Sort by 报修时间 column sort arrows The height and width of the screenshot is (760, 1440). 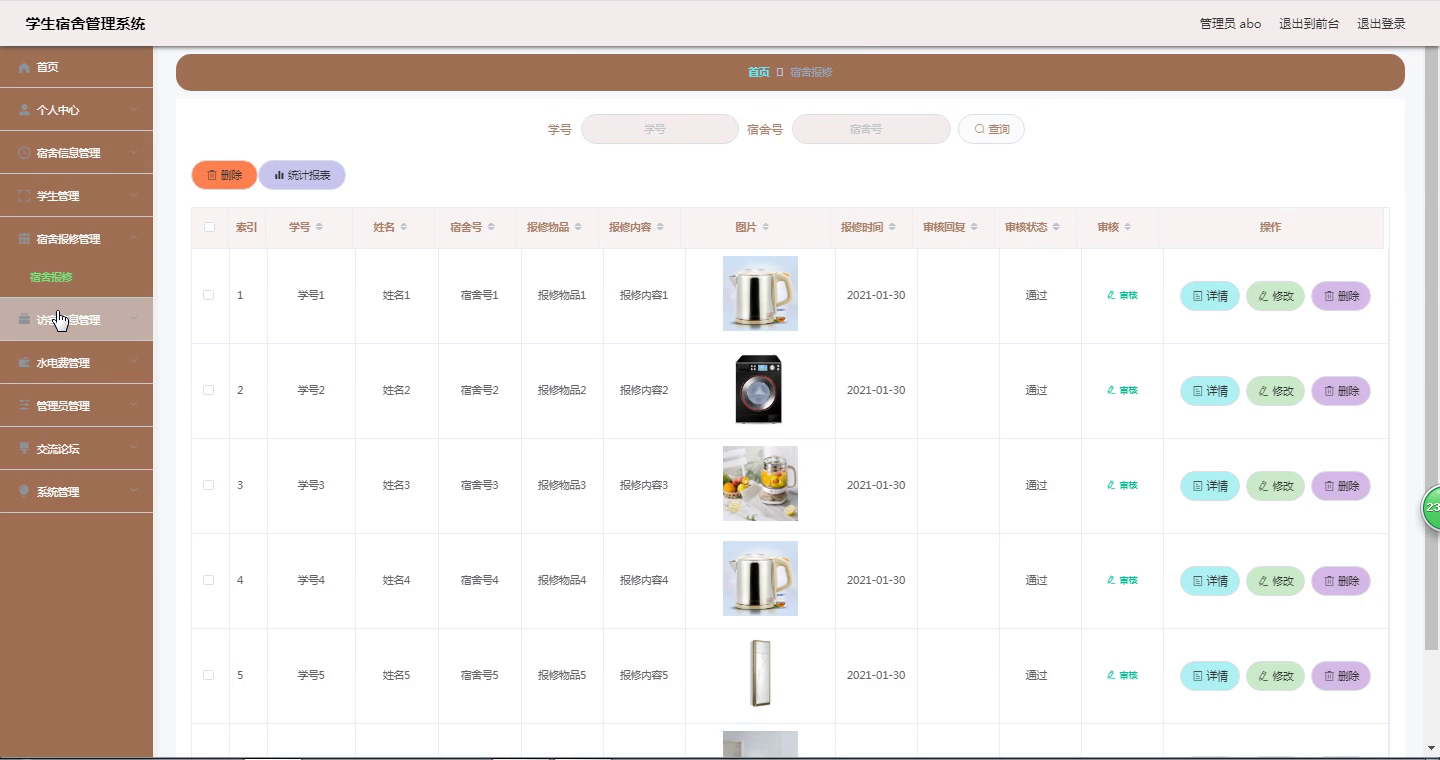point(892,227)
